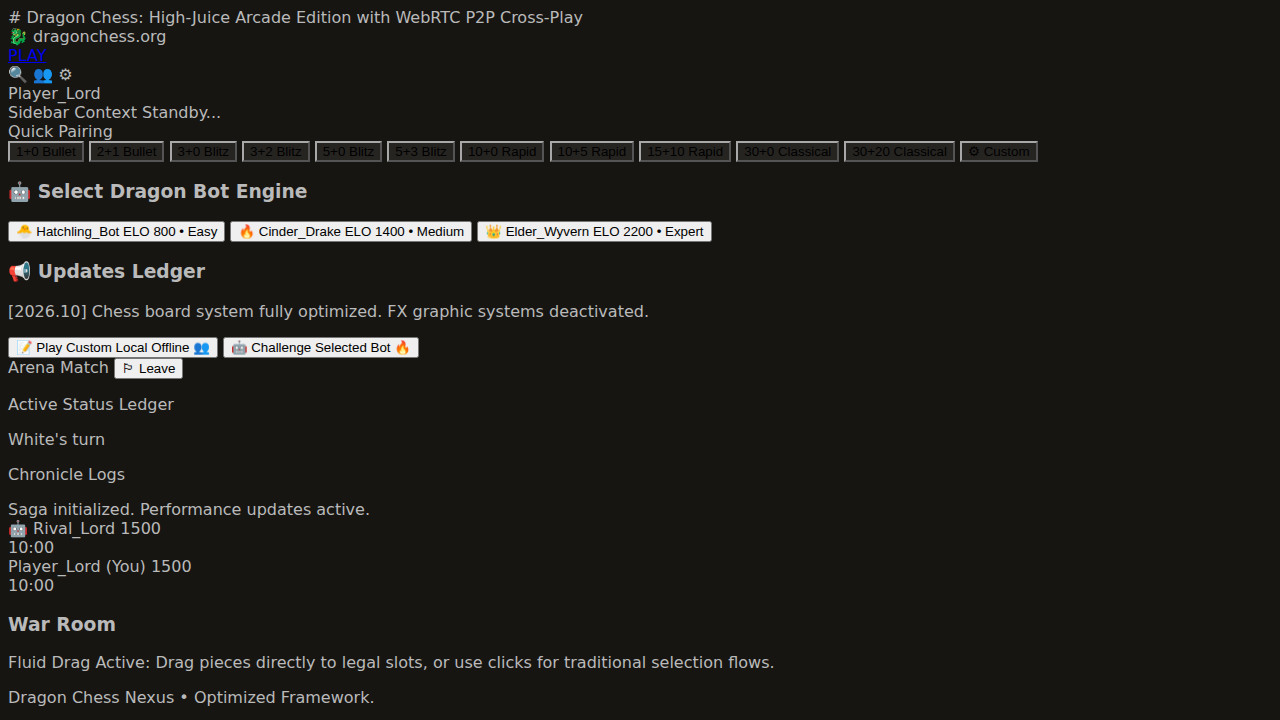1280x720 pixels.
Task: Click the 'Dragon Chess Nexus' footer text
Action: [x=191, y=698]
